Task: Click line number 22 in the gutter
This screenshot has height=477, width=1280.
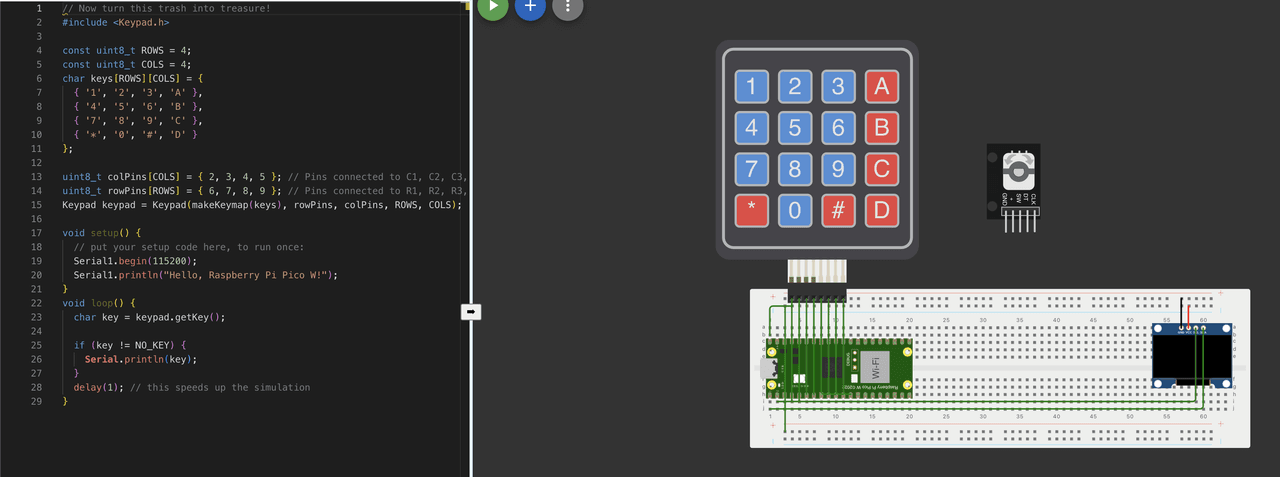Action: click(x=37, y=302)
